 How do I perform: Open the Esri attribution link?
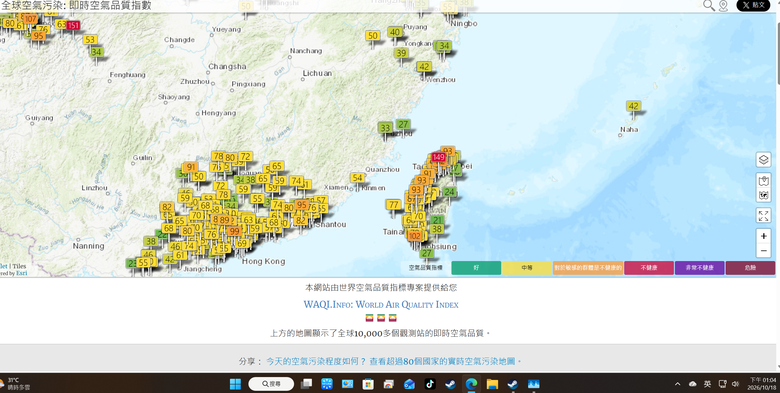click(x=21, y=273)
